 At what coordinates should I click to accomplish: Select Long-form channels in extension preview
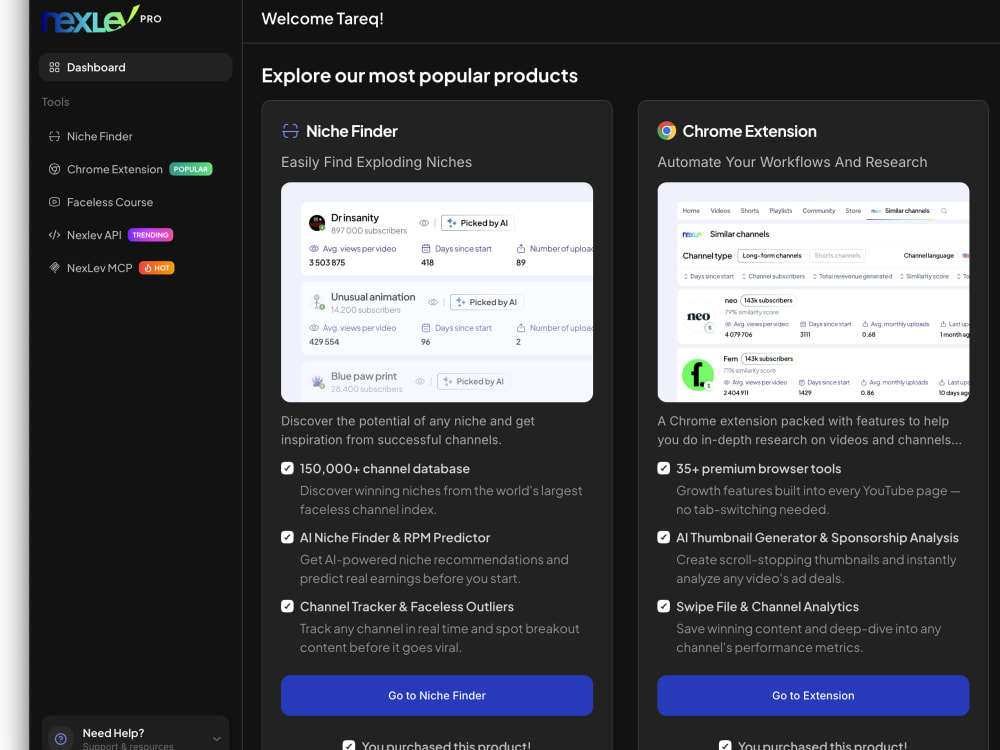tap(772, 256)
